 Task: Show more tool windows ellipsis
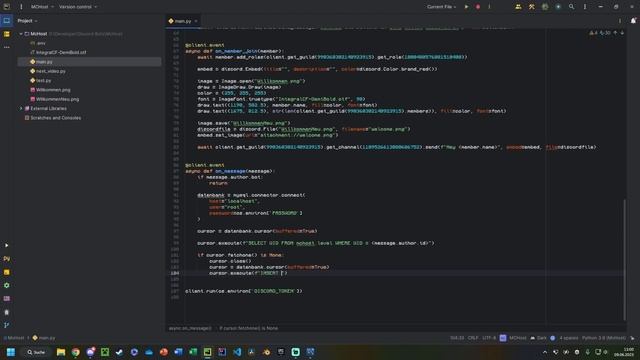coord(7,47)
